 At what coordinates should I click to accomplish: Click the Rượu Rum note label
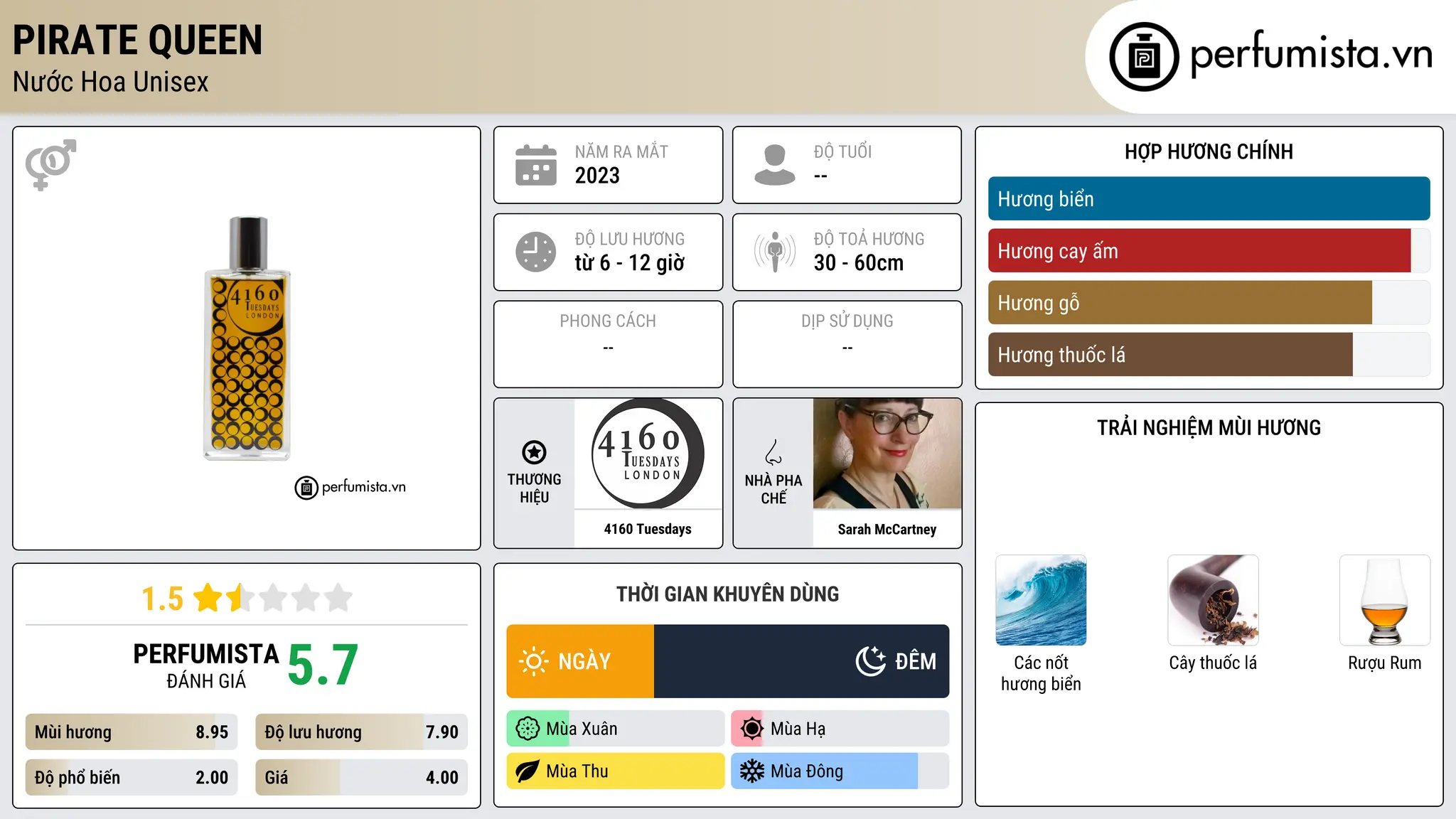(1385, 663)
